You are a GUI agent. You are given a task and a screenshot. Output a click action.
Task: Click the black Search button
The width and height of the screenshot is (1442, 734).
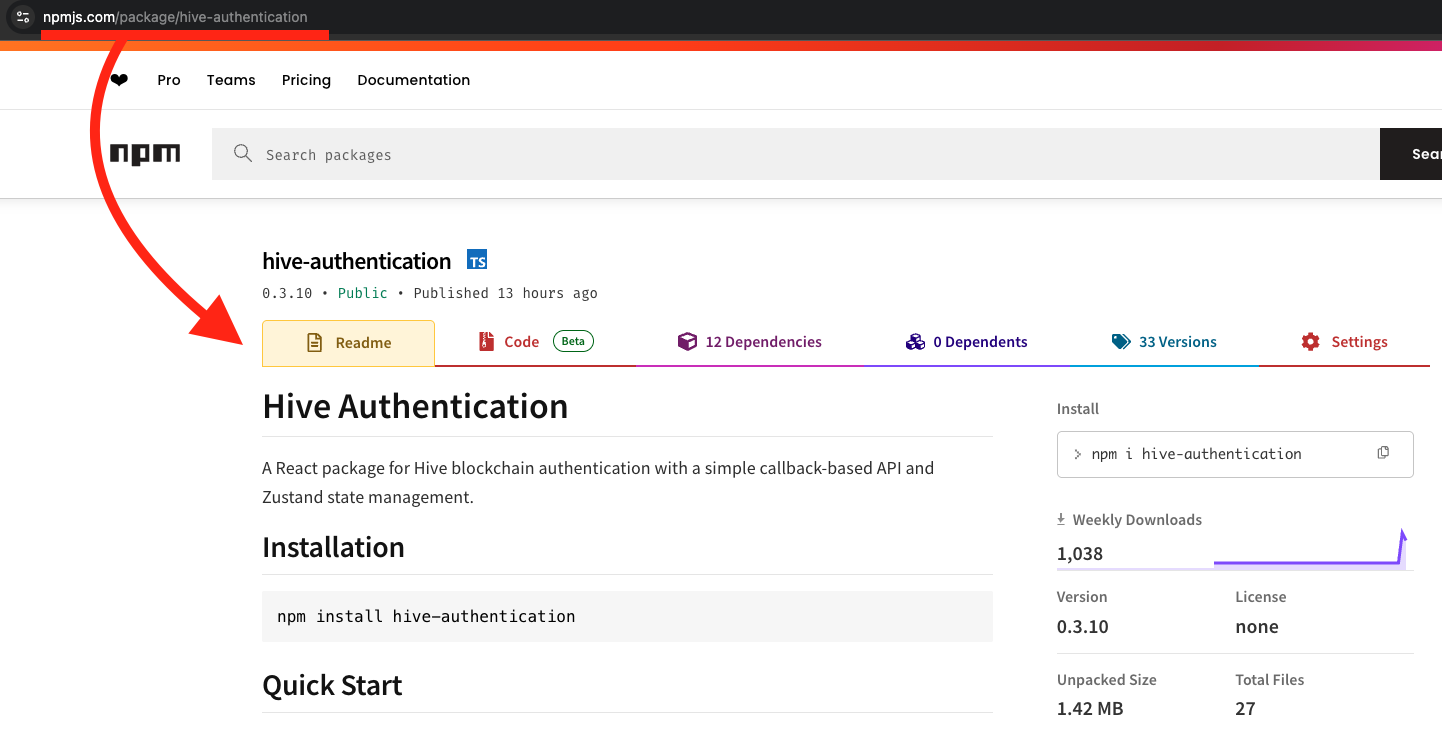tap(1411, 154)
